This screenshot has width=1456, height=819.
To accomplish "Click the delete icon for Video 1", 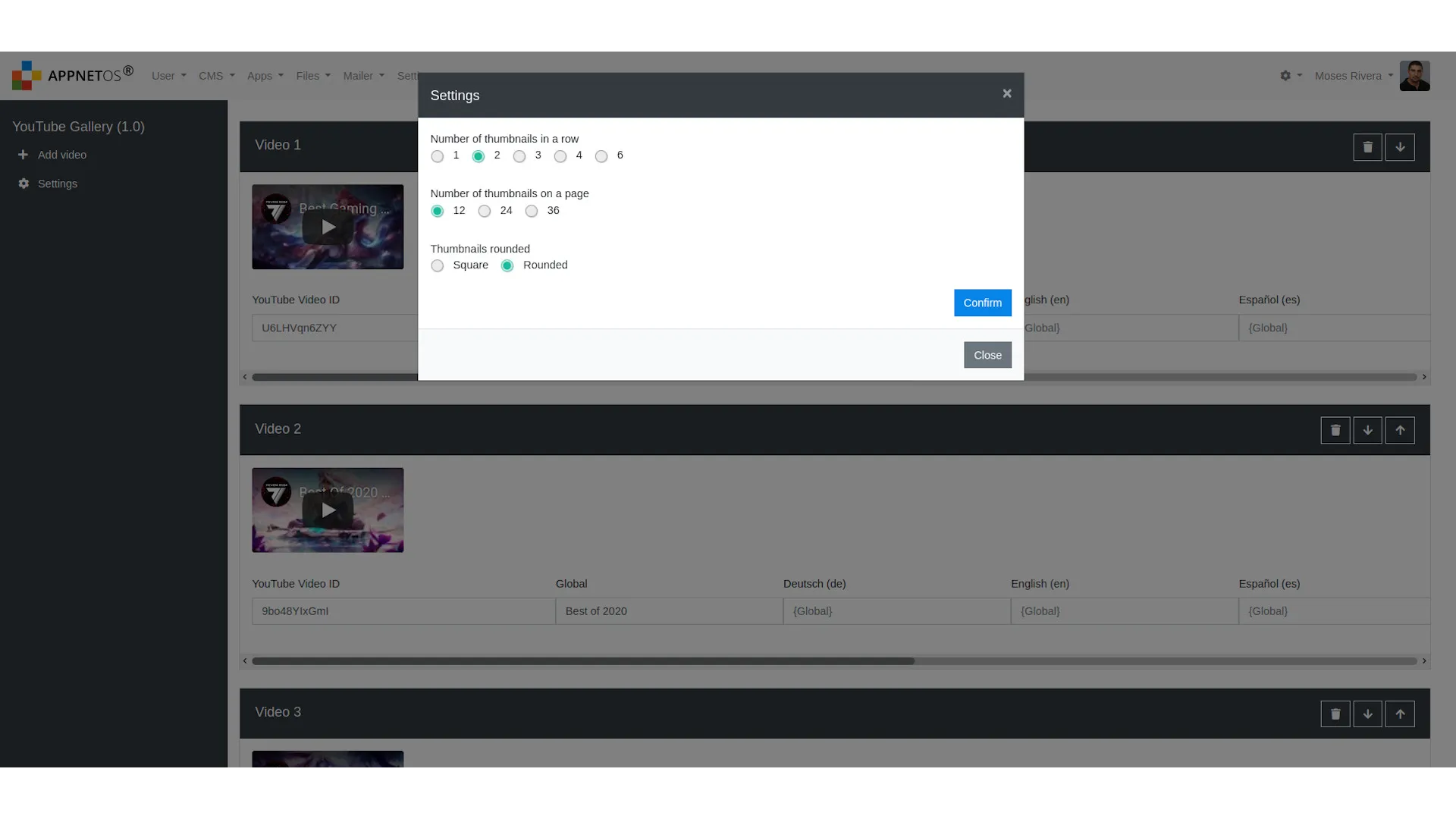I will [x=1367, y=146].
